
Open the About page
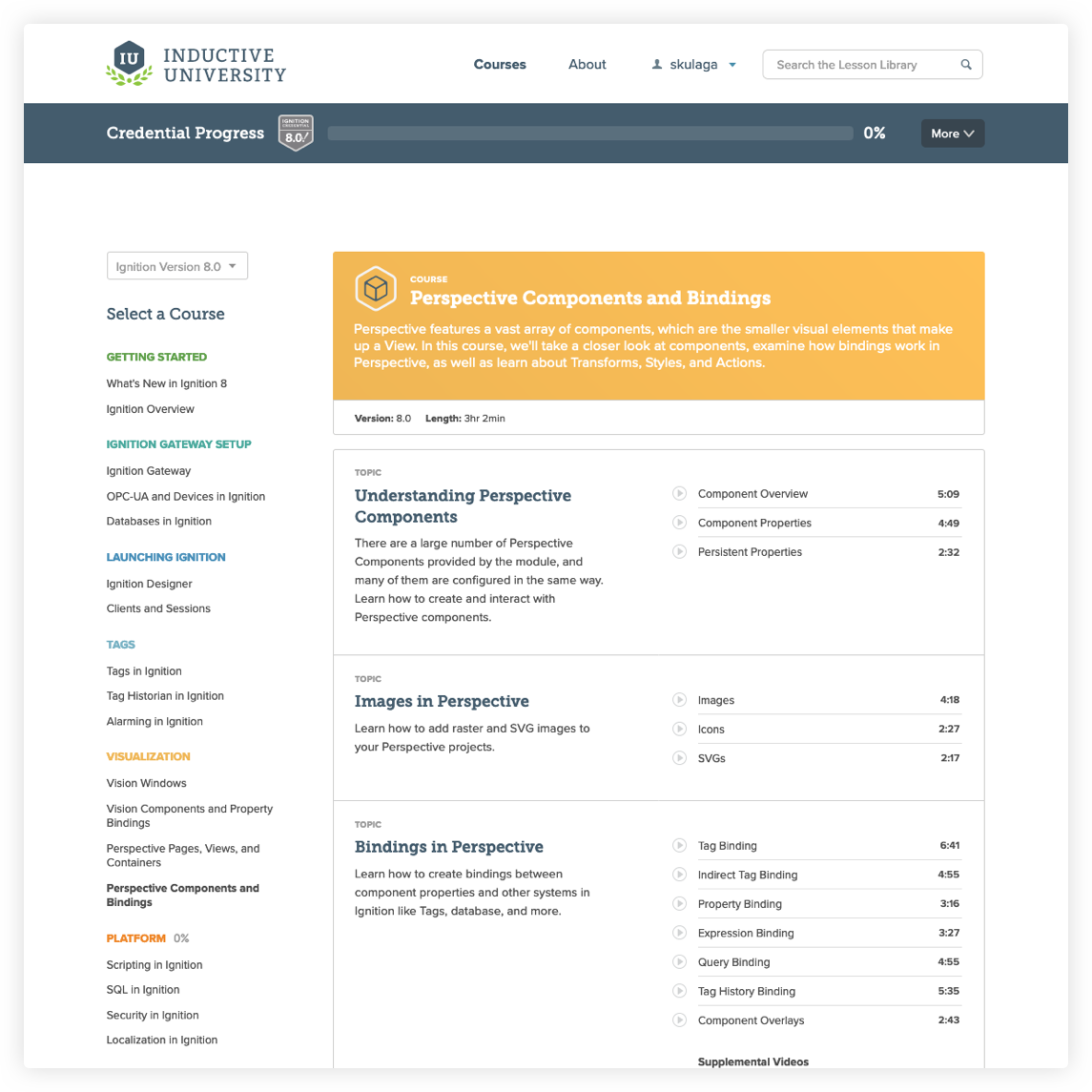(587, 64)
